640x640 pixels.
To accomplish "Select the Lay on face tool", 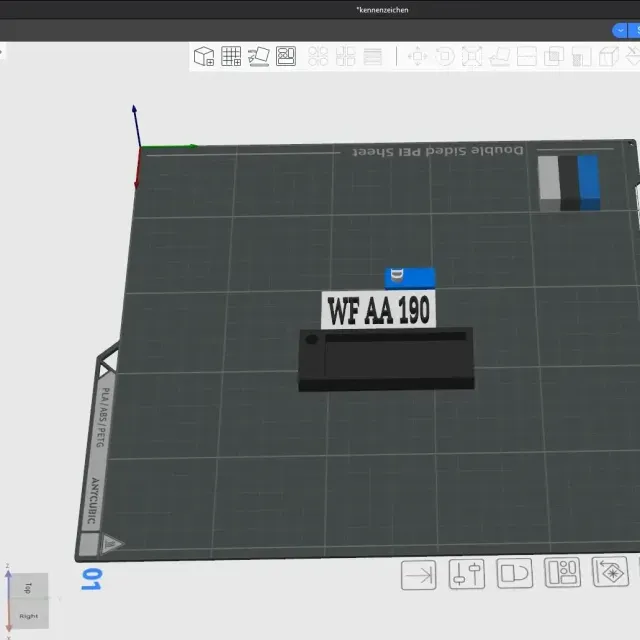I will tap(500, 57).
